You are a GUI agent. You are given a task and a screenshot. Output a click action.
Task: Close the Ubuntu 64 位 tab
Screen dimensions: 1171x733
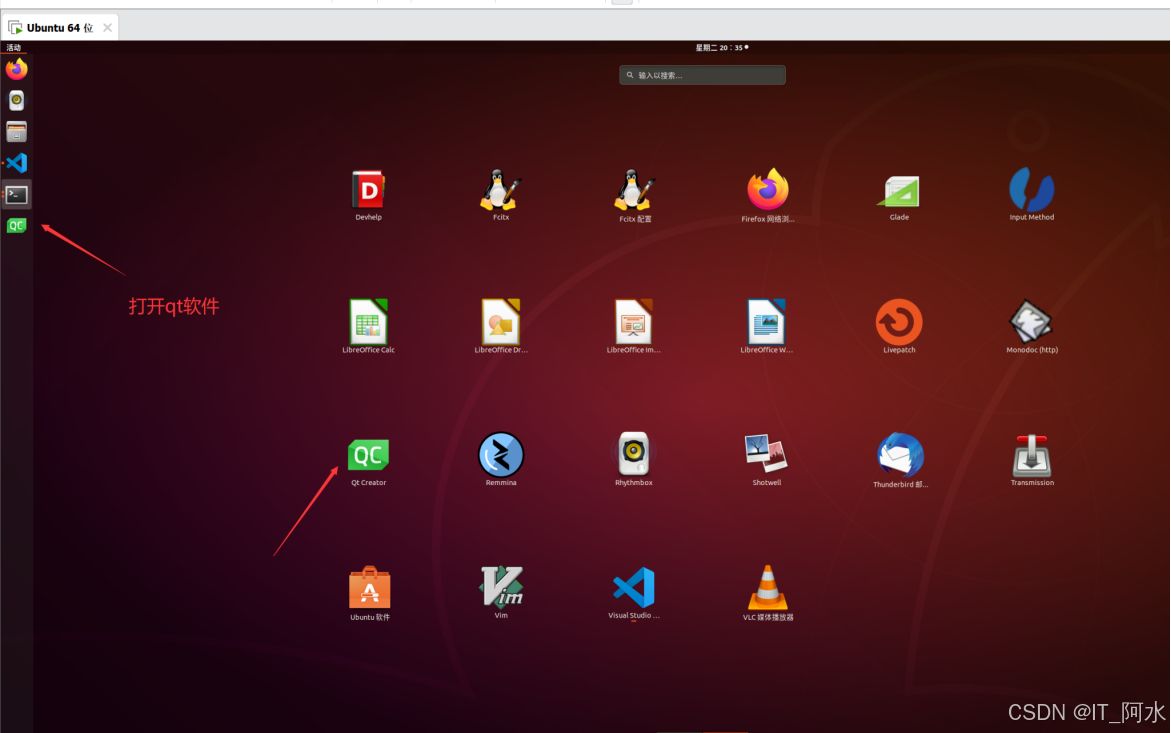click(x=108, y=28)
